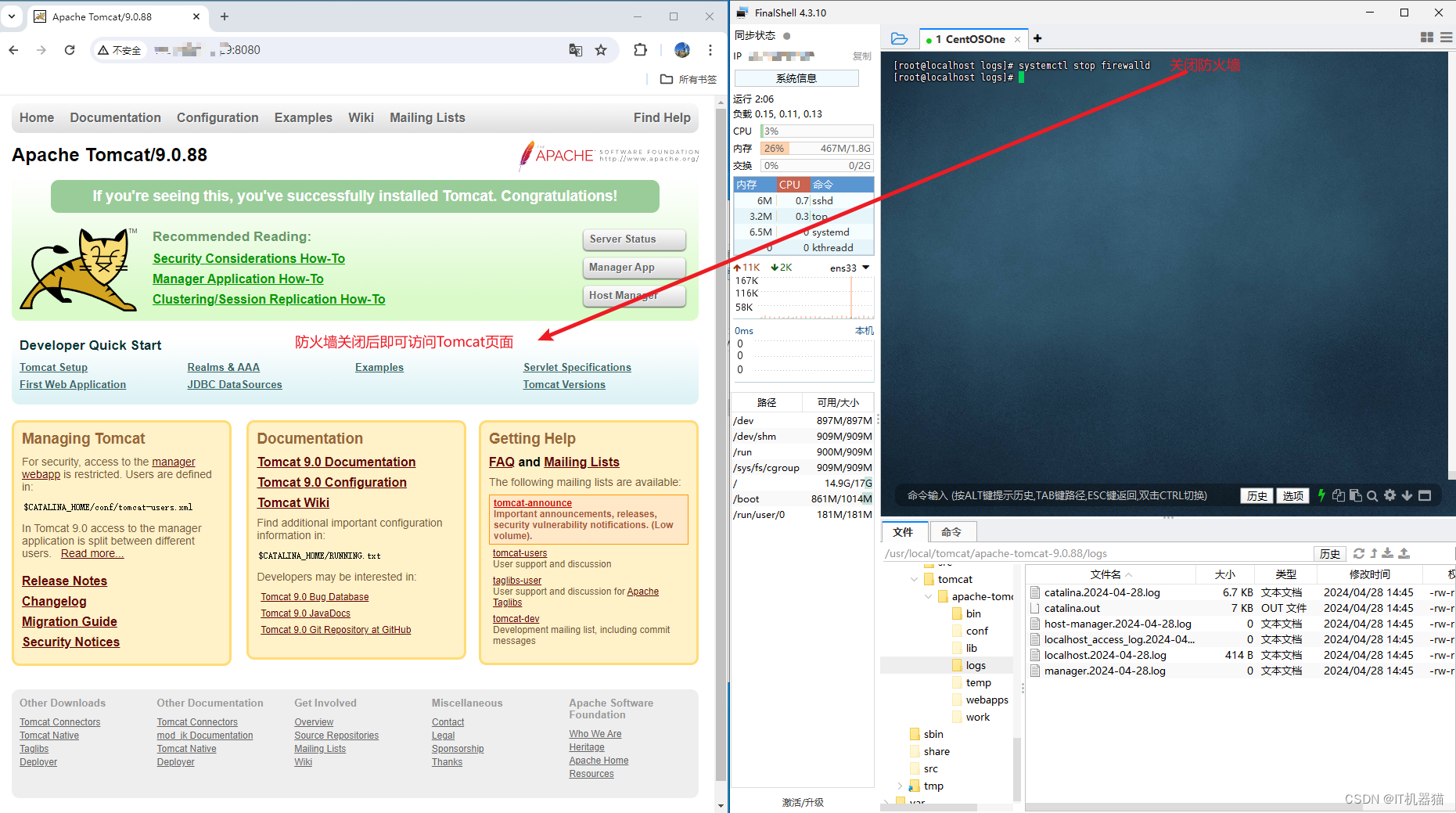This screenshot has height=813, width=1456.
Task: Open the FinalShell hamburger menu
Action: pyautogui.click(x=1447, y=38)
